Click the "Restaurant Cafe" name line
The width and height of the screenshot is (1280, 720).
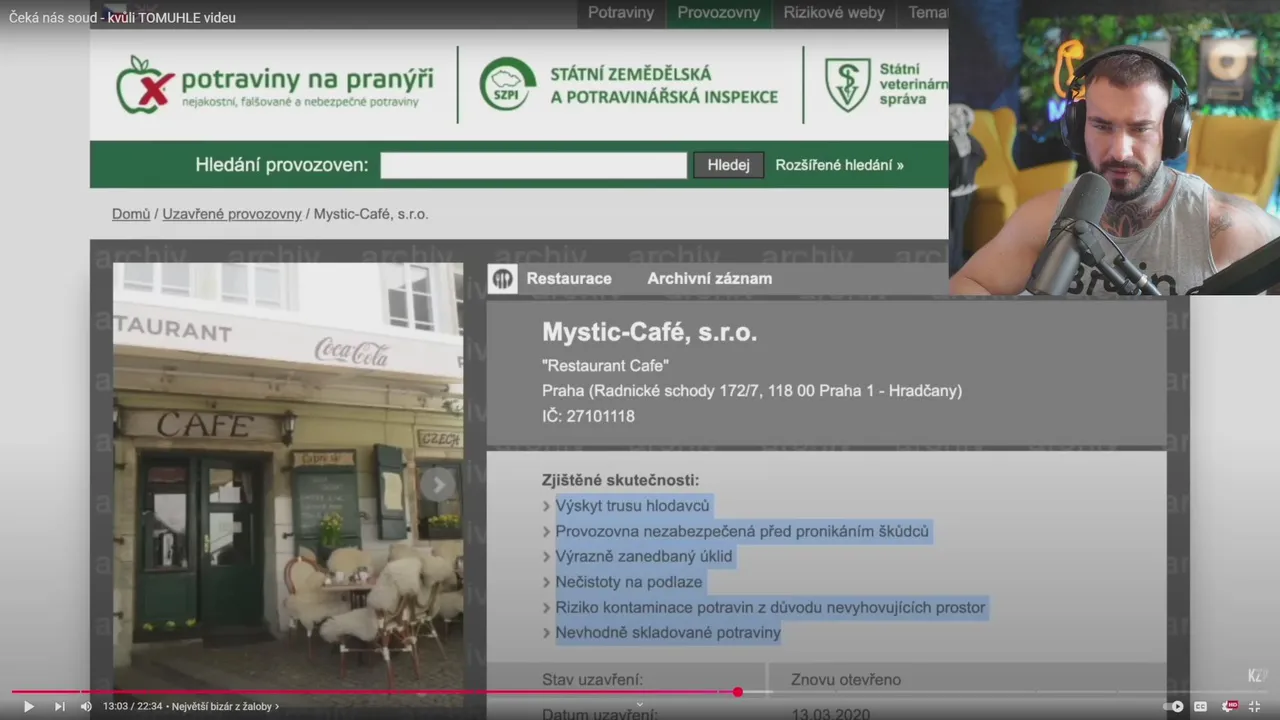(605, 366)
